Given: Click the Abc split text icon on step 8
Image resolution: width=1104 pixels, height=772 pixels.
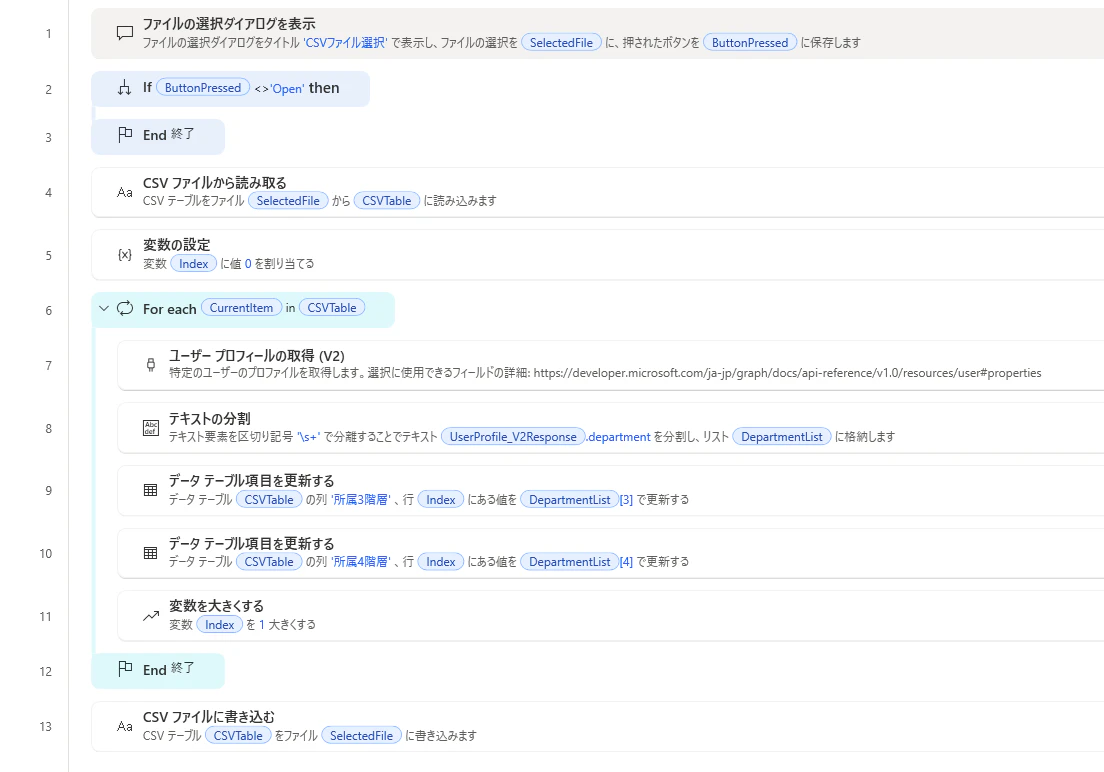Looking at the screenshot, I should pos(151,428).
